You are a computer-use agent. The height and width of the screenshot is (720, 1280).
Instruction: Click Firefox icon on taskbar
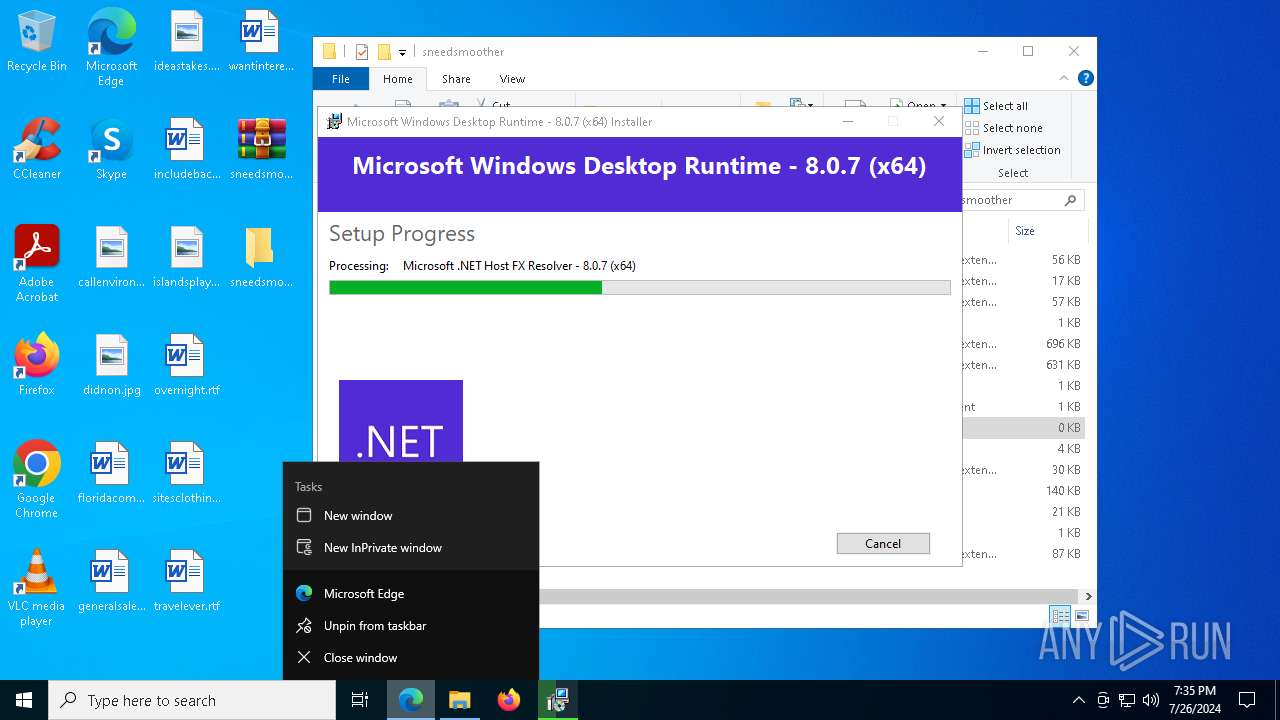point(509,700)
